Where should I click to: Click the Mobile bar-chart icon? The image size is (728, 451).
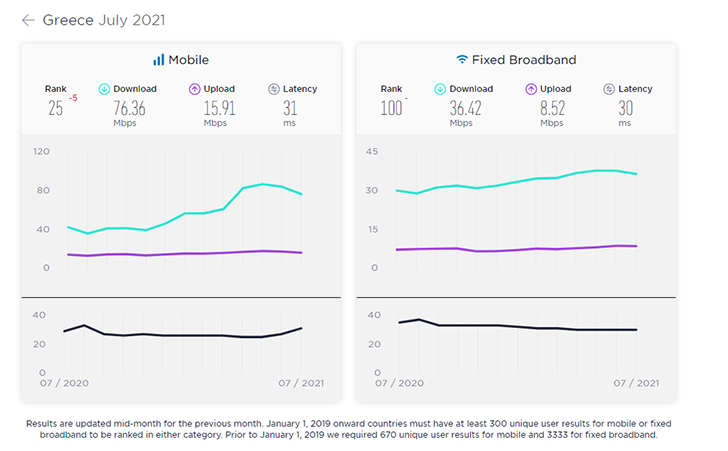click(x=158, y=60)
